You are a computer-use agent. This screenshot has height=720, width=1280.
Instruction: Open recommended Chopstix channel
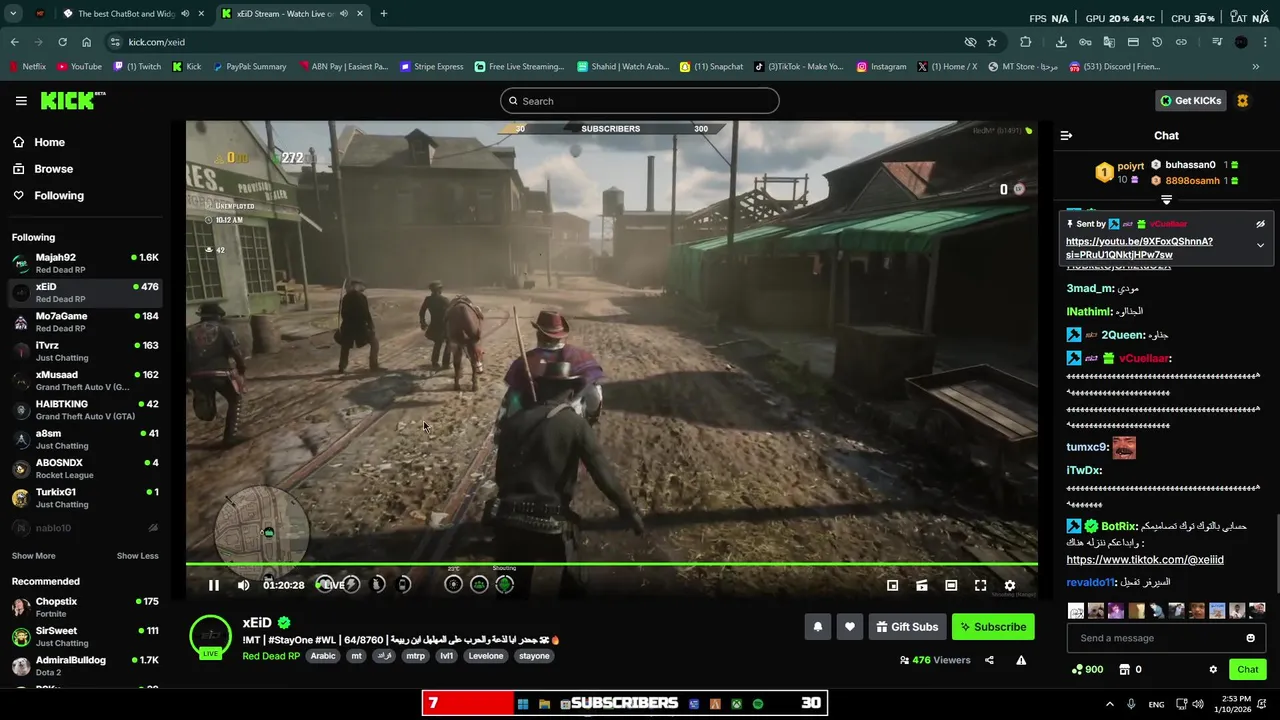pos(84,607)
